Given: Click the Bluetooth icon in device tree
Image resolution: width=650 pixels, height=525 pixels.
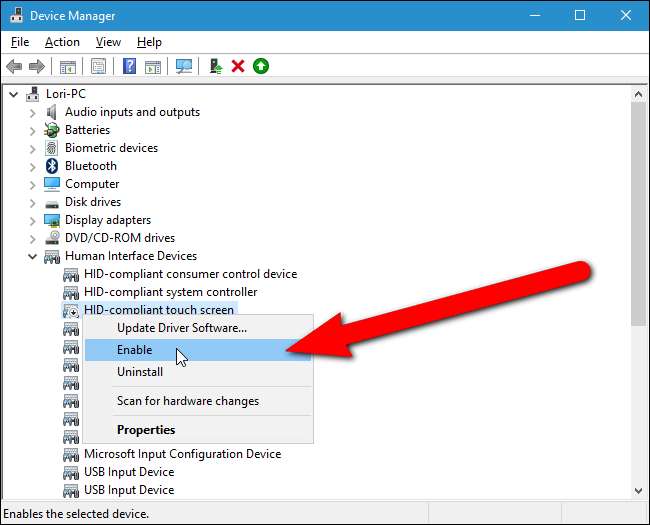Looking at the screenshot, I should pyautogui.click(x=52, y=166).
